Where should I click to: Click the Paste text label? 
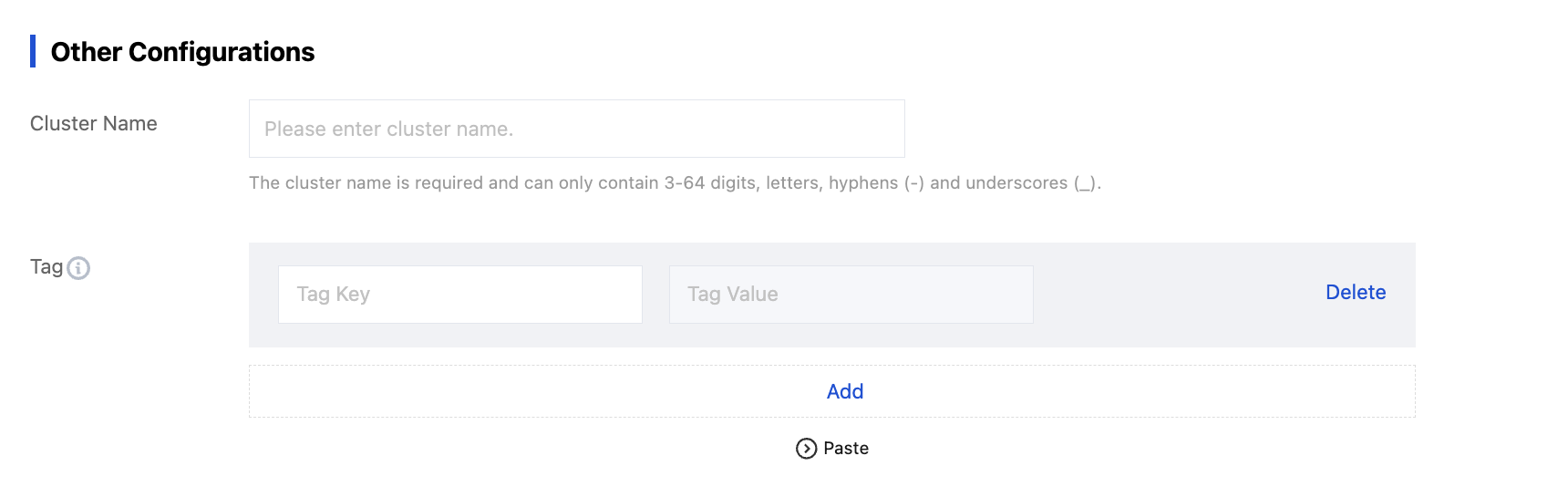tap(845, 449)
